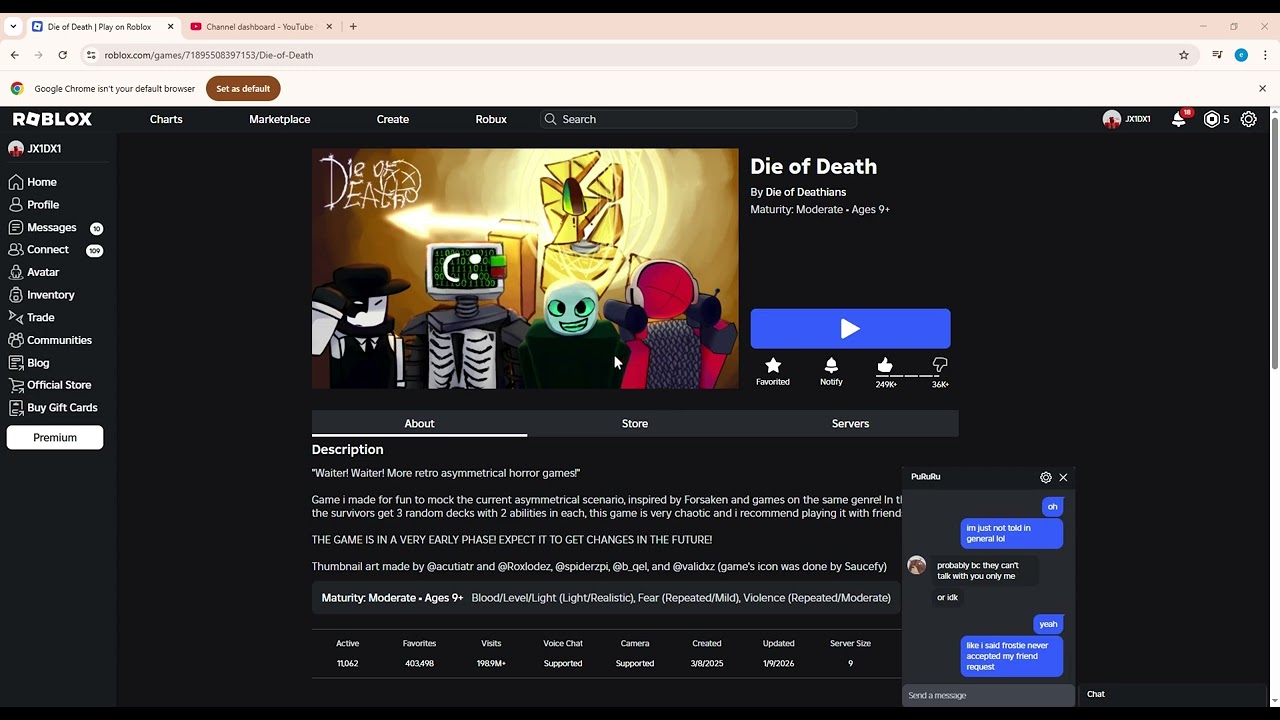The height and width of the screenshot is (720, 1280).
Task: Close the PuRuRu chat window
Action: [1063, 477]
